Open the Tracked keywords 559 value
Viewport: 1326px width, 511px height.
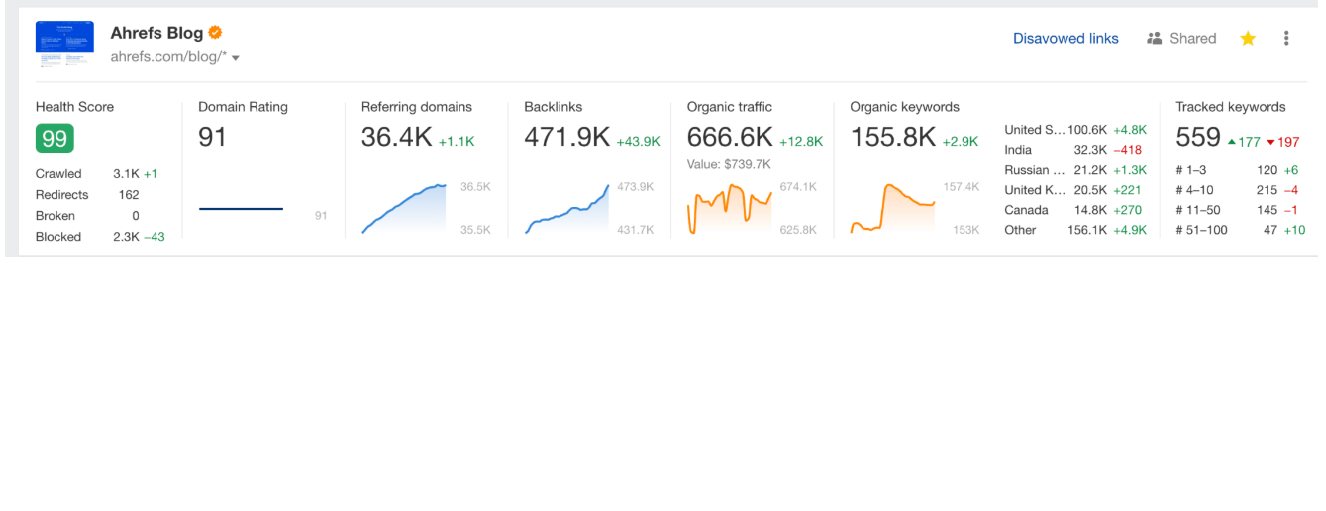[x=1197, y=138]
